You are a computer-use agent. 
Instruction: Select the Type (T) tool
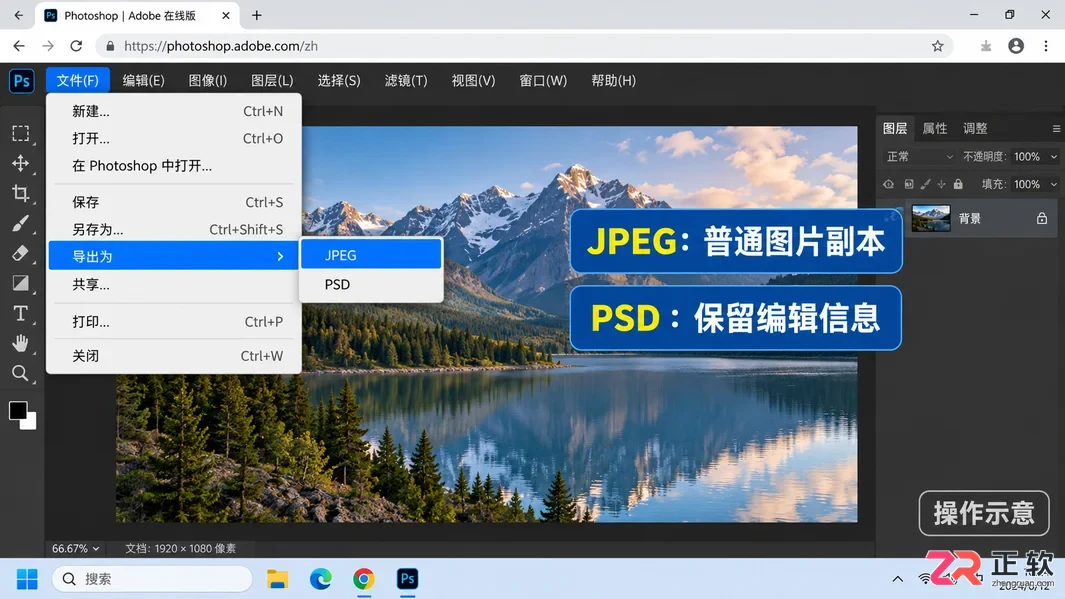(20, 313)
